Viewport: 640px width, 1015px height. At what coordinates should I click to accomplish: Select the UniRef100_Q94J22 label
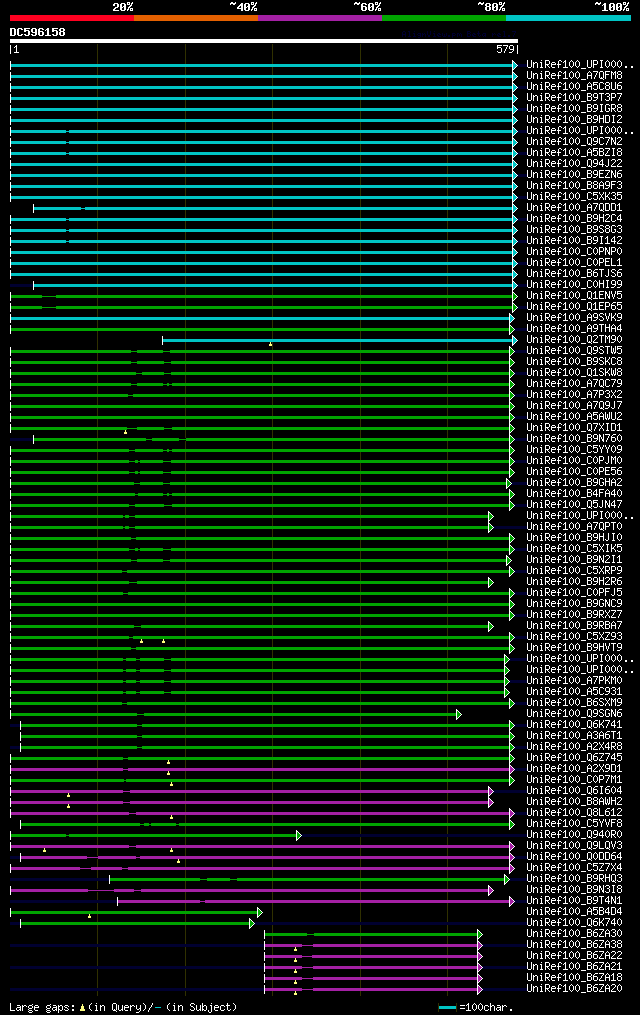click(574, 163)
